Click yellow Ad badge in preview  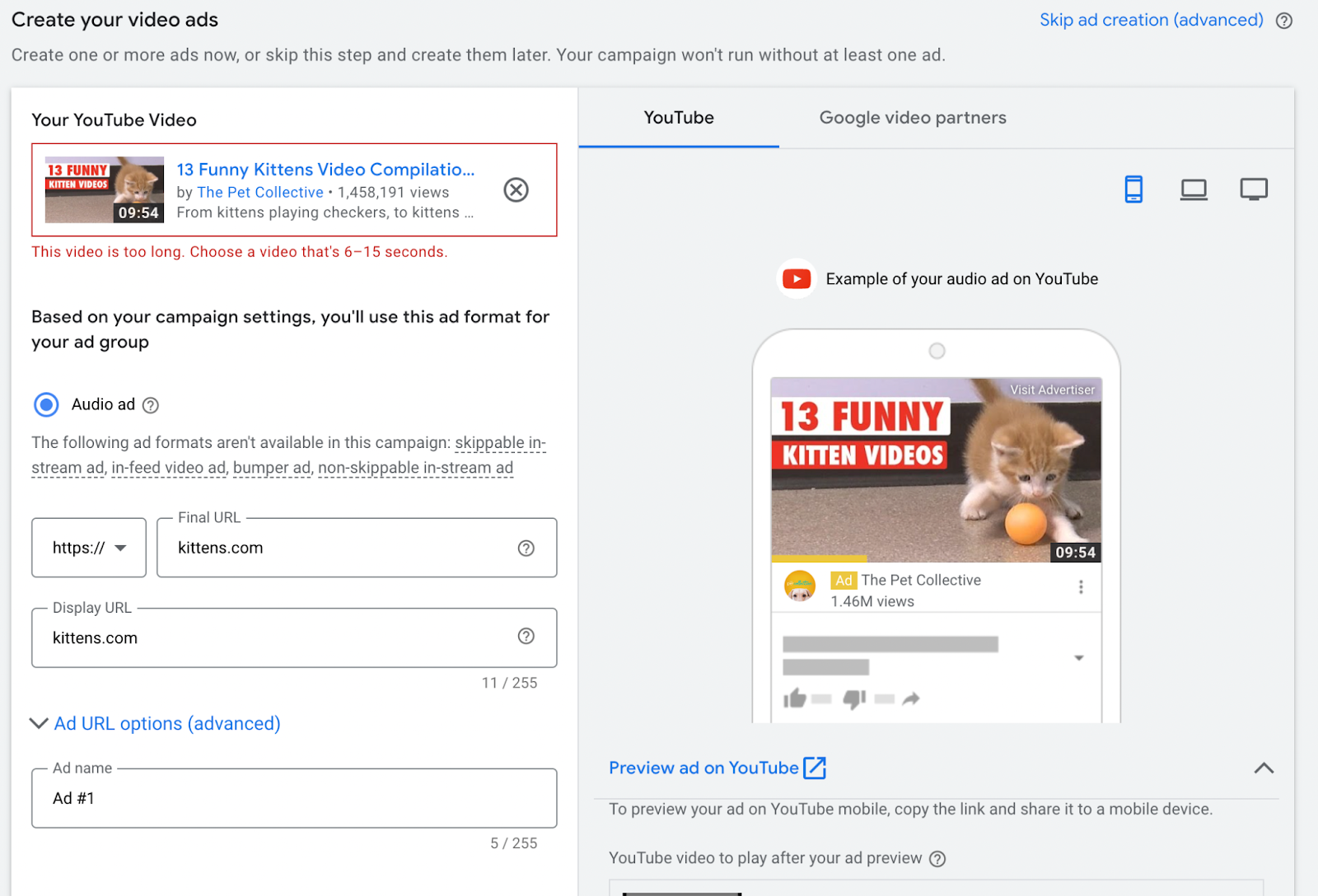click(844, 581)
